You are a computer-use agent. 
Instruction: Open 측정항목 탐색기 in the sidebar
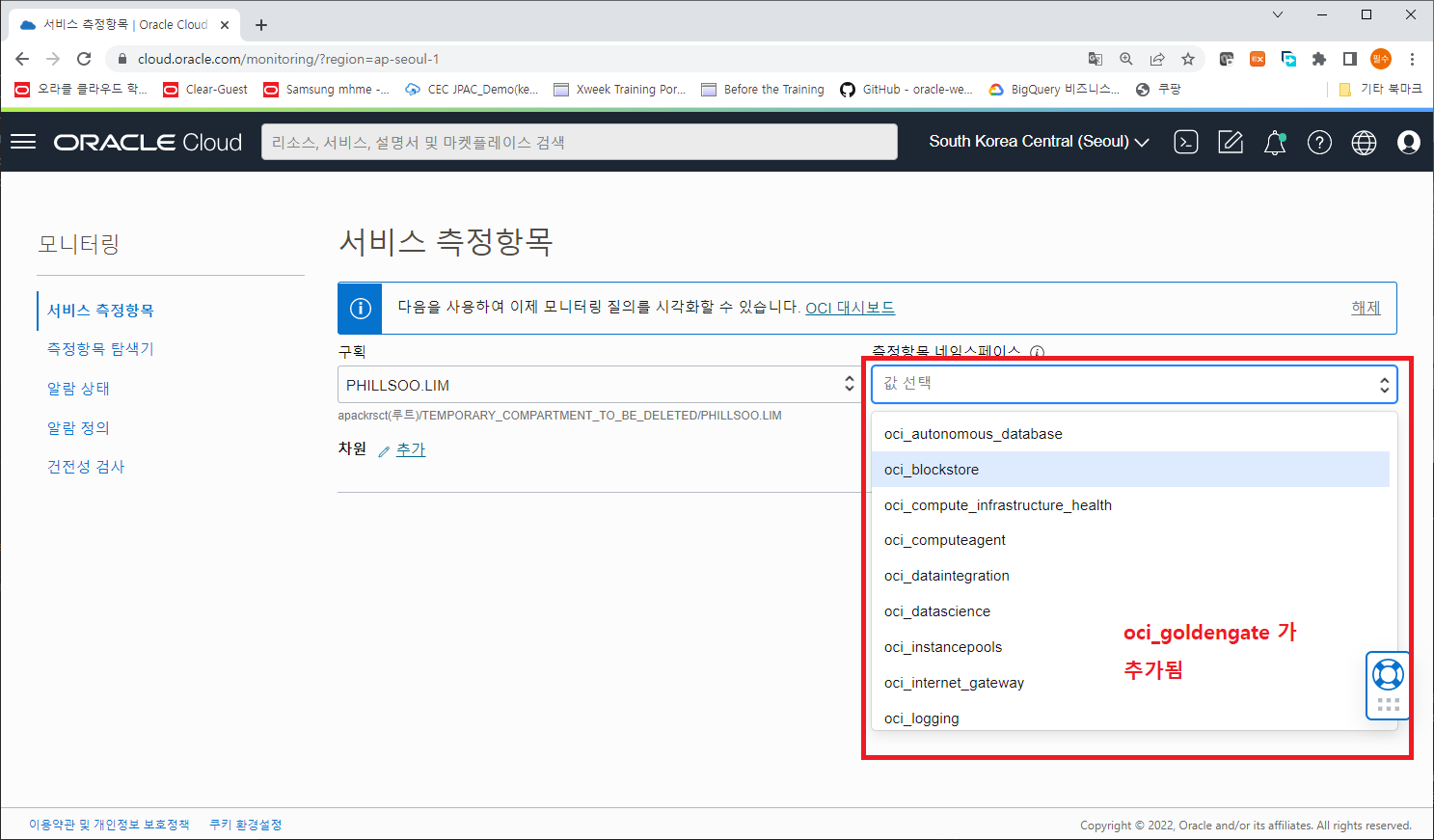[100, 349]
